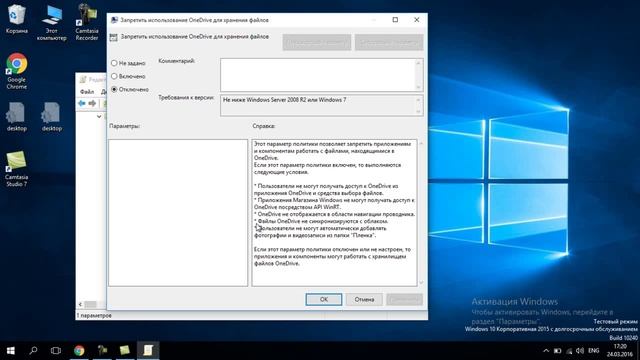Switch to Chrome on the taskbar
640x360 pixels.
tap(79, 350)
